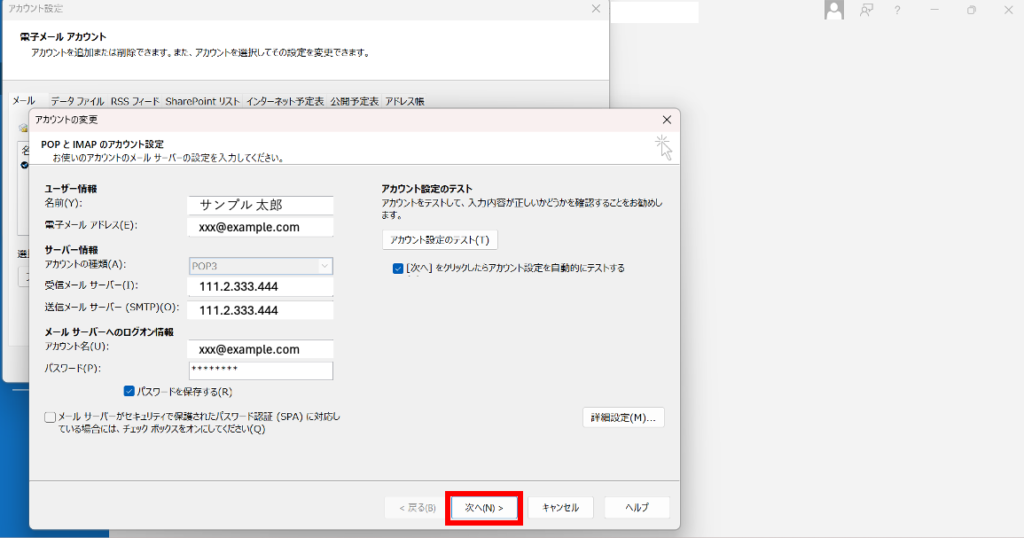Click the 名前 field with サンプル 太郎

tap(260, 205)
